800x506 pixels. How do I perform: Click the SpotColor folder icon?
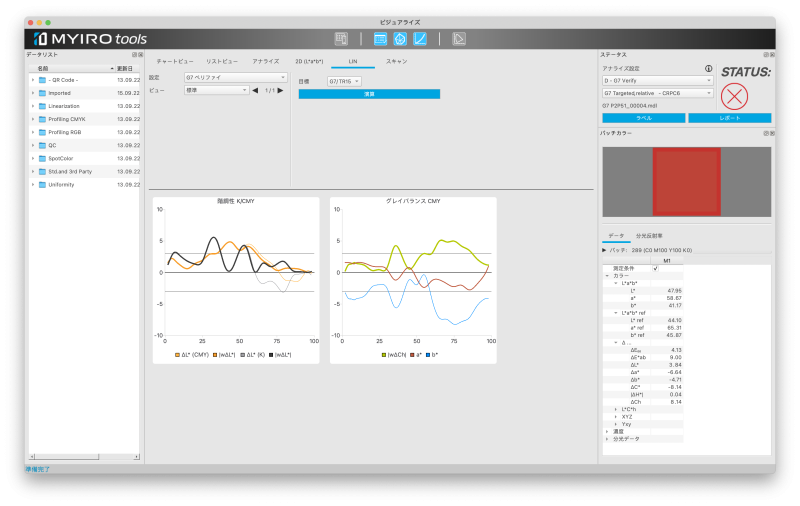(42, 159)
